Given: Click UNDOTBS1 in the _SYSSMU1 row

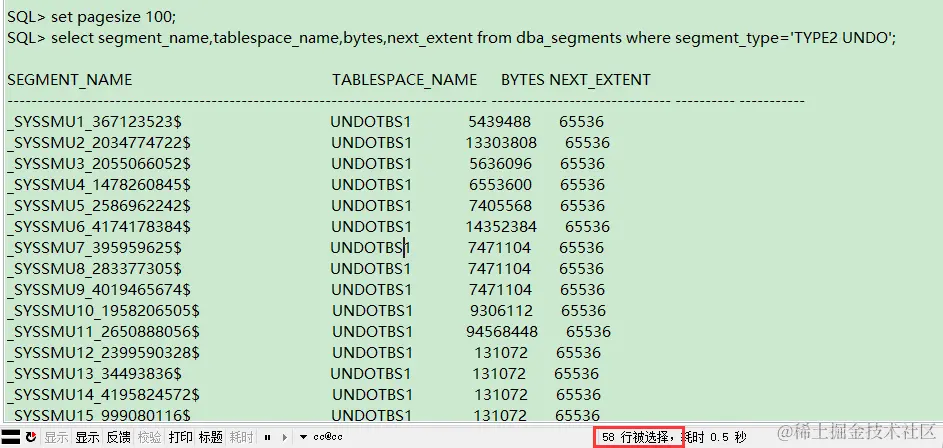Looking at the screenshot, I should (370, 122).
